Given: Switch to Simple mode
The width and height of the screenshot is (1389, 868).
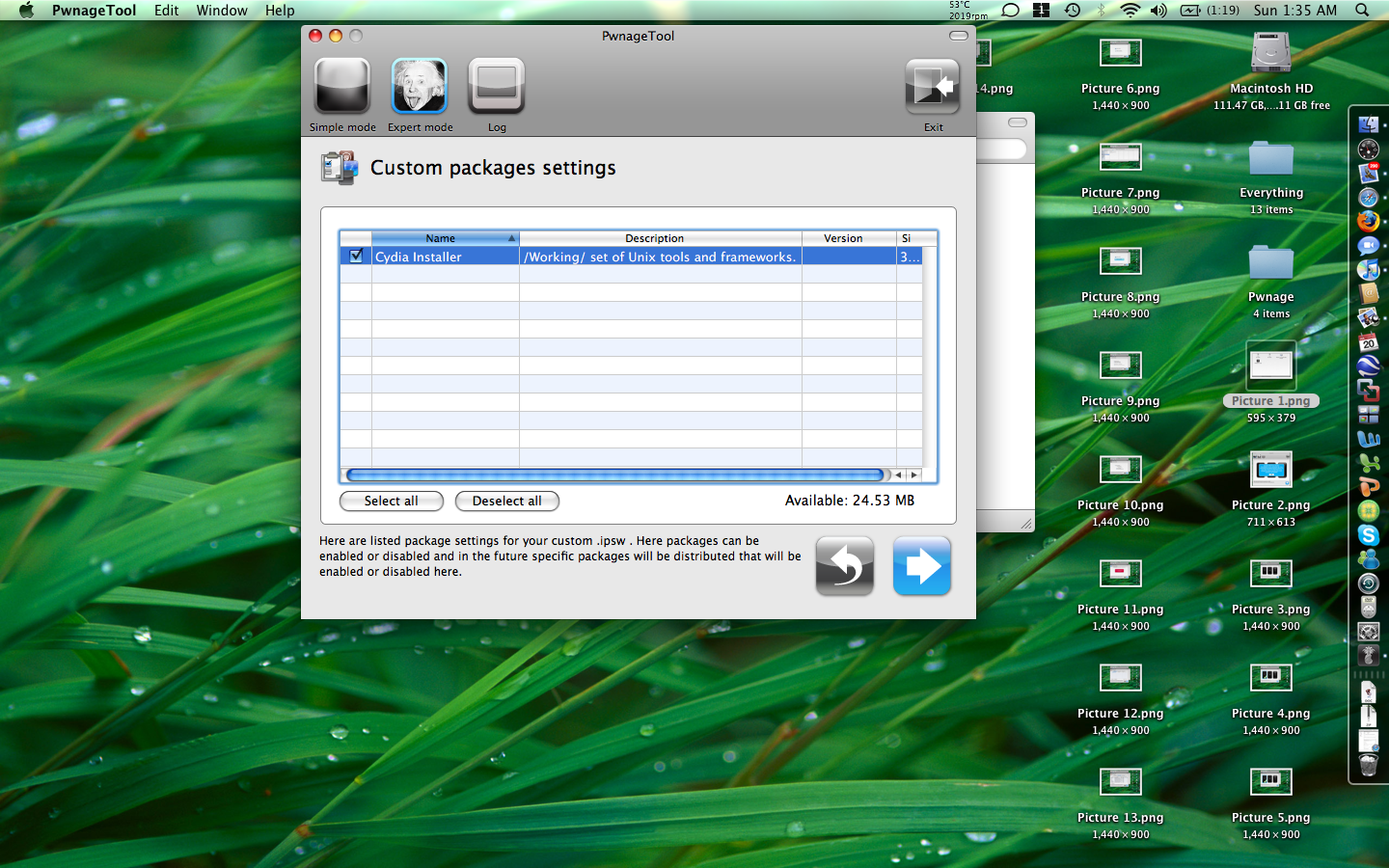Looking at the screenshot, I should click(x=342, y=87).
